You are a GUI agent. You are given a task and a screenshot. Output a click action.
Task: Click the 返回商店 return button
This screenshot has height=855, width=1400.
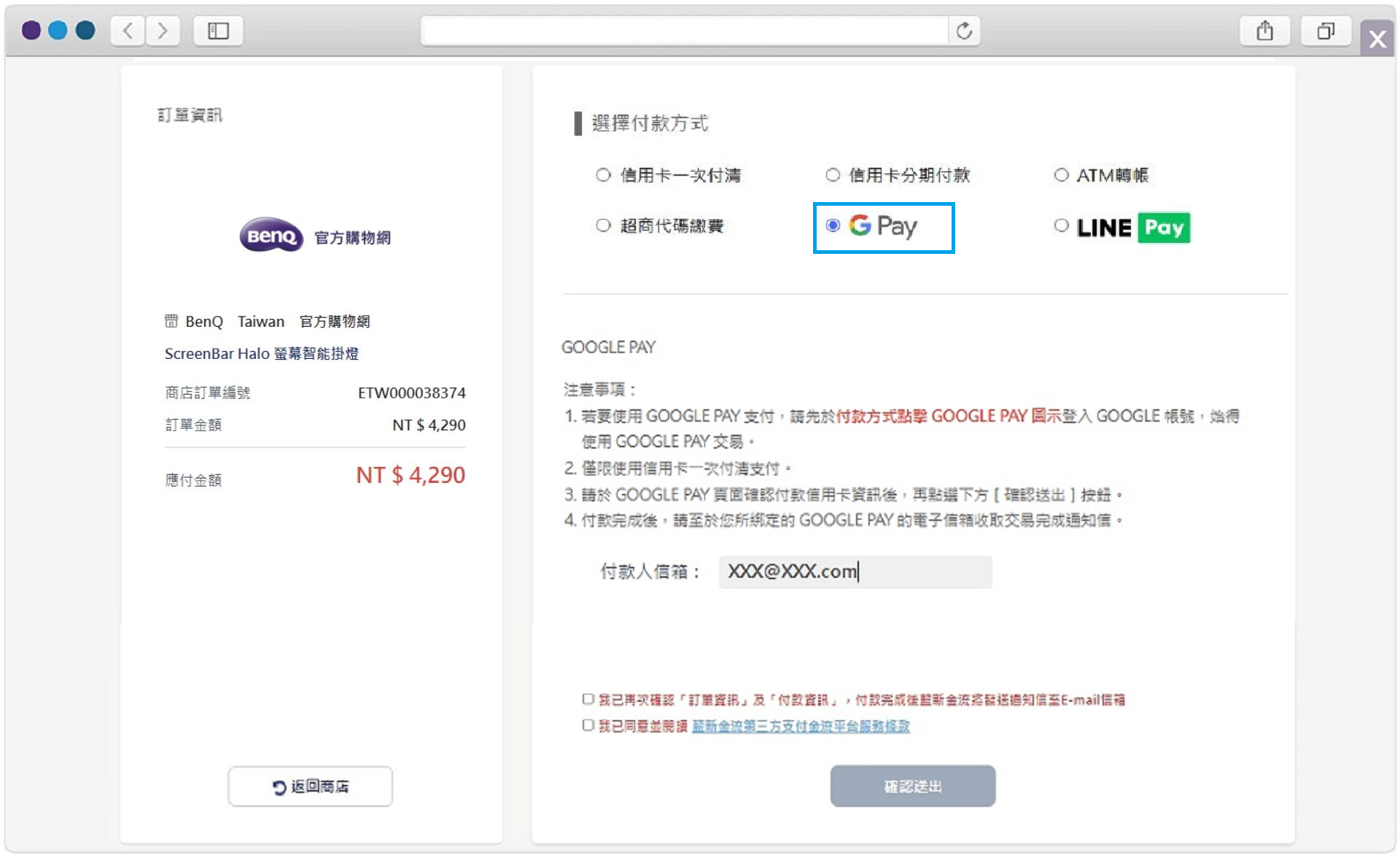(x=310, y=786)
